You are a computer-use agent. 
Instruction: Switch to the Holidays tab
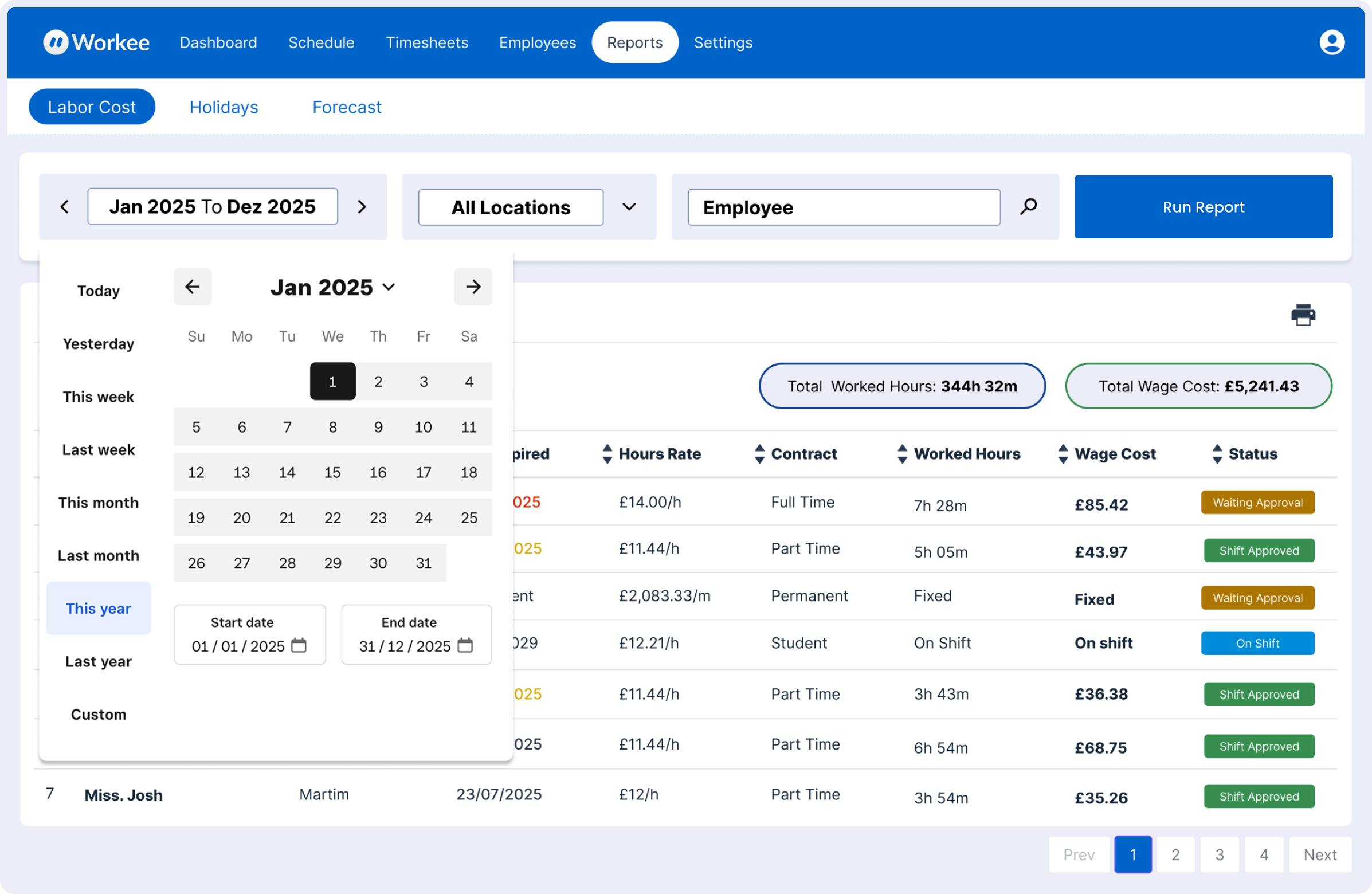click(x=224, y=107)
